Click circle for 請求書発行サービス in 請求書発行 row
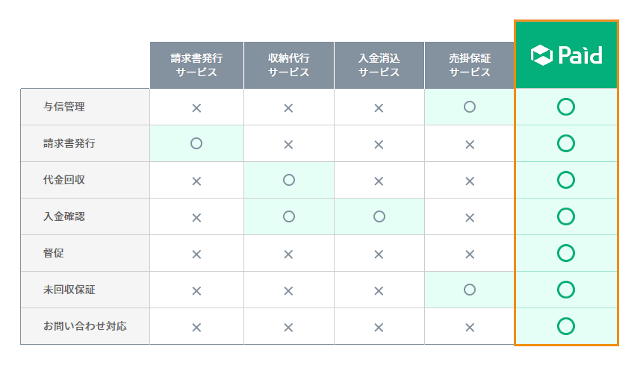Viewport: 640px width, 365px height. [196, 143]
